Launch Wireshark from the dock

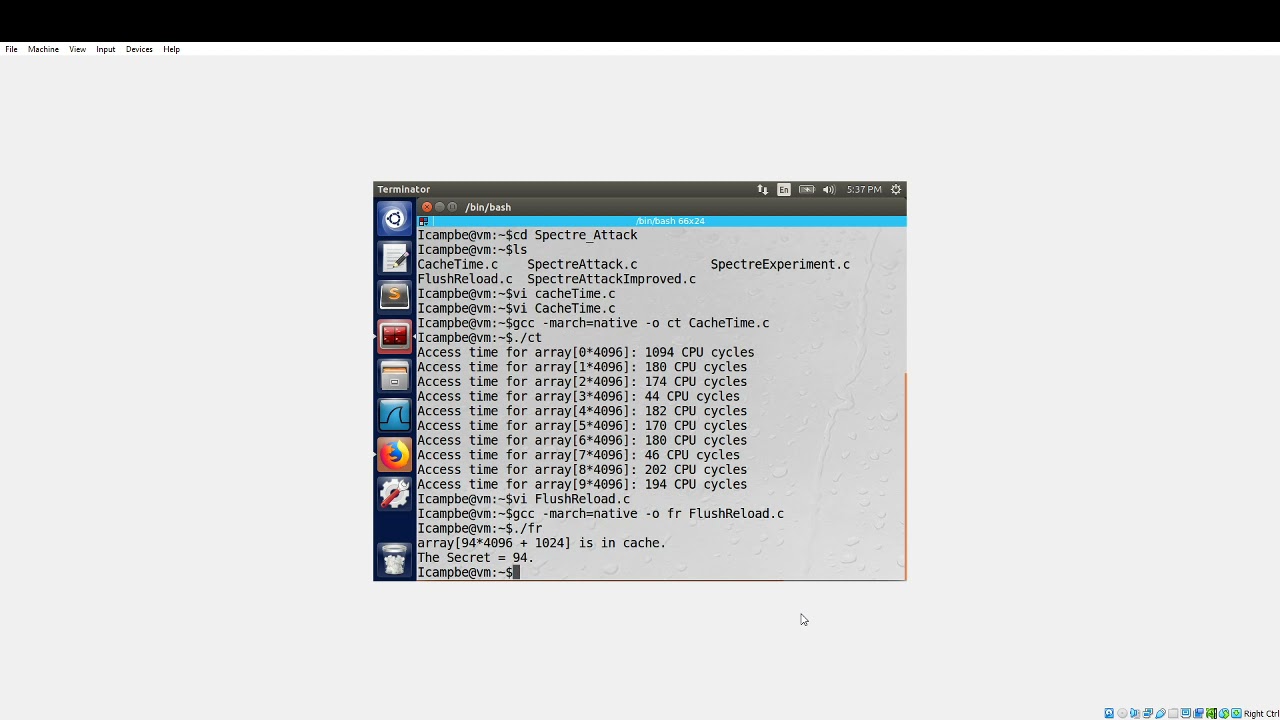pyautogui.click(x=394, y=415)
